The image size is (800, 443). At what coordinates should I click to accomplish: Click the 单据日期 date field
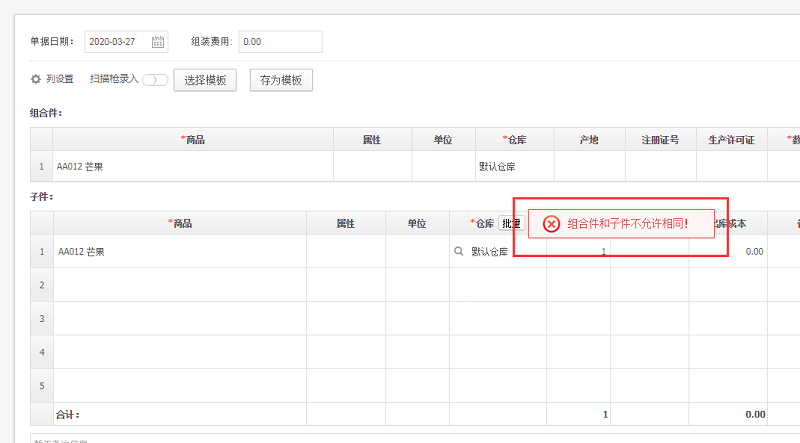(117, 42)
